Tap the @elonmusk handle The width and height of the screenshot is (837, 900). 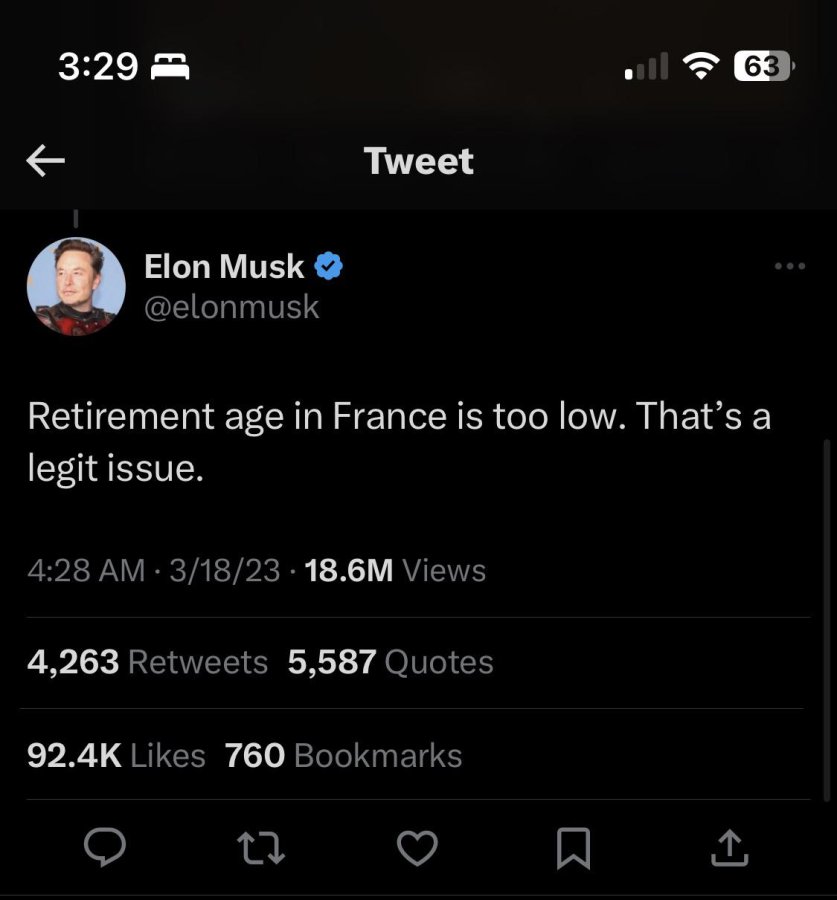pos(231,307)
